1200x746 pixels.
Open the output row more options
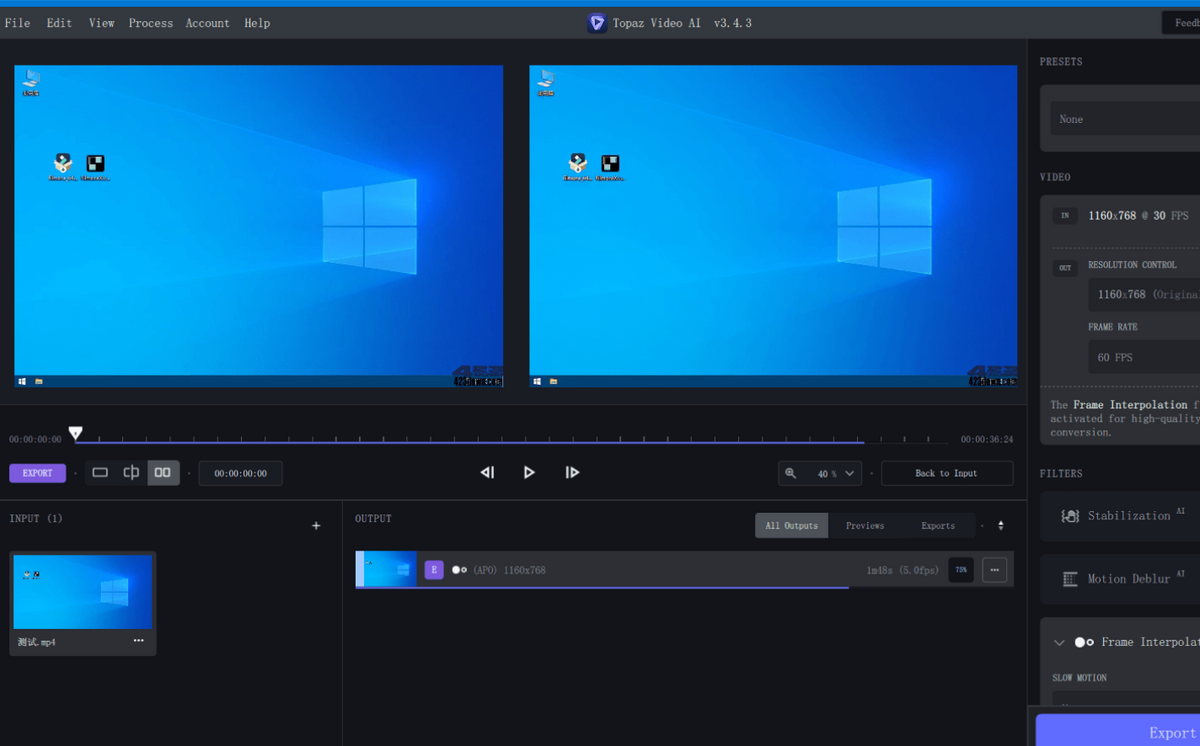(995, 570)
